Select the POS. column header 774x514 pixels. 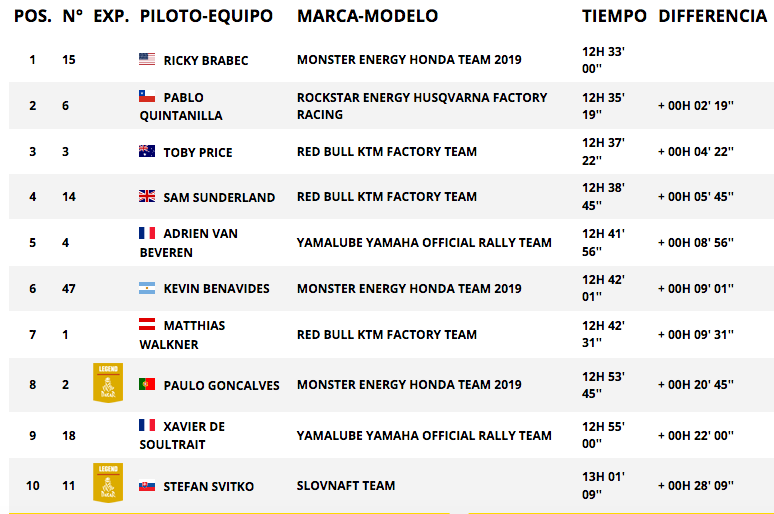pyautogui.click(x=33, y=16)
